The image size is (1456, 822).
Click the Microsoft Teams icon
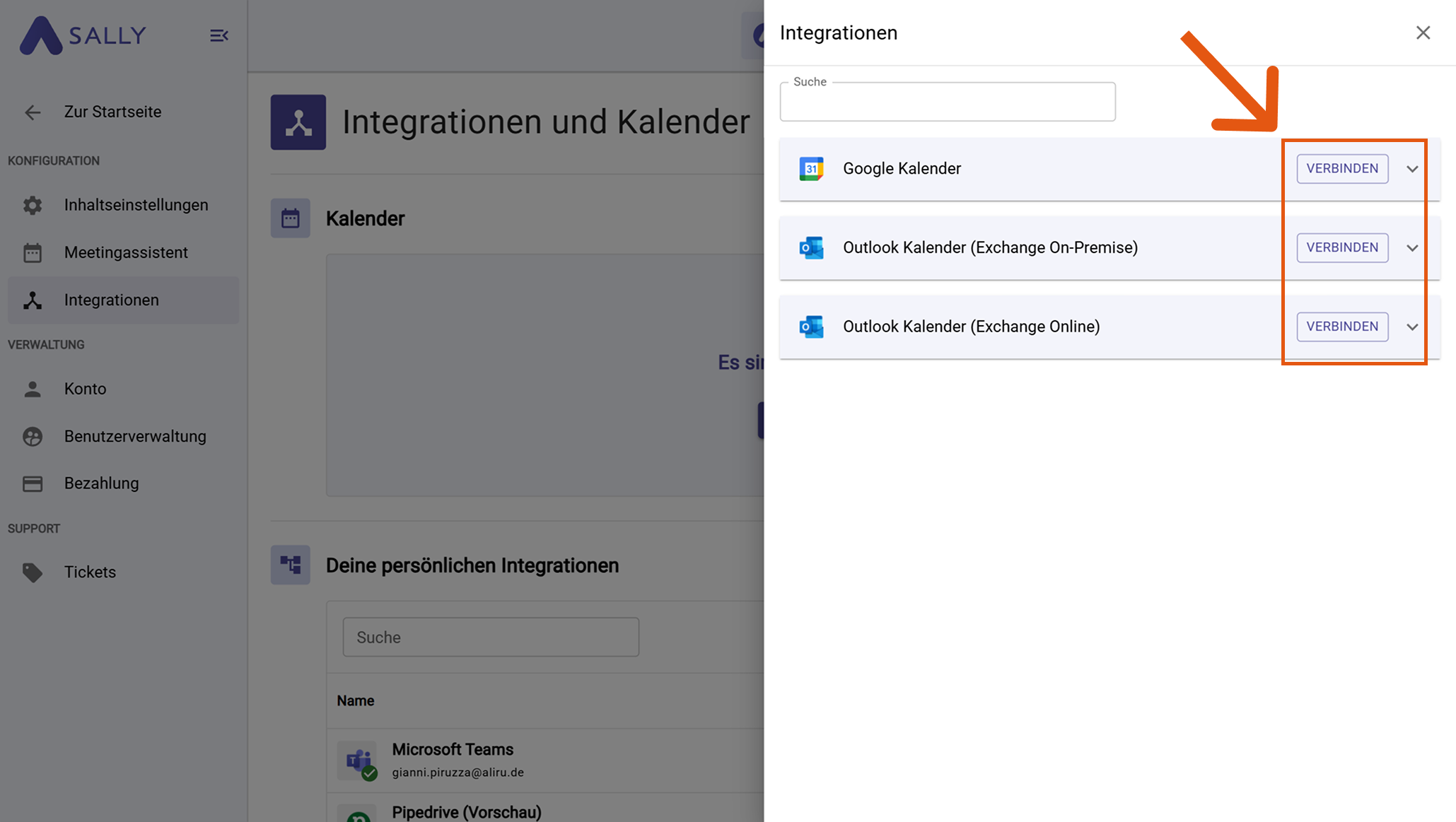point(359,761)
